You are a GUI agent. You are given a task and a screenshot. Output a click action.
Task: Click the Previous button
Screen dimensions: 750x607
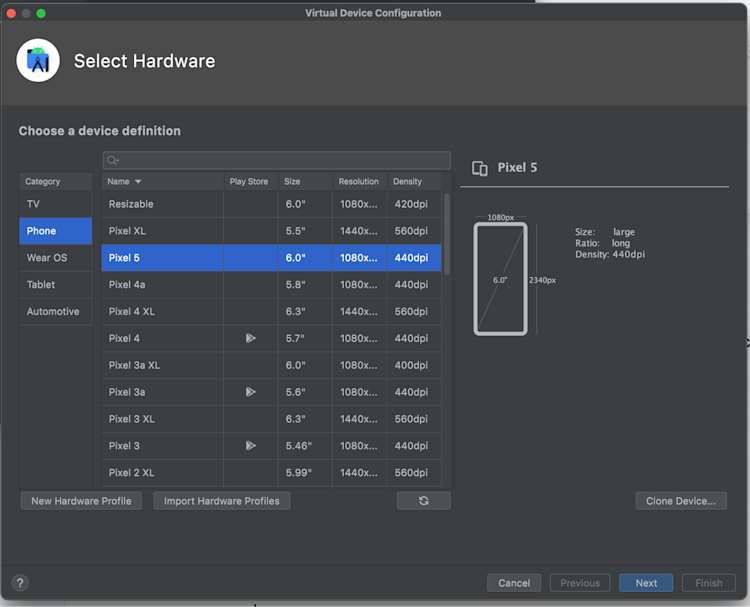tap(580, 583)
